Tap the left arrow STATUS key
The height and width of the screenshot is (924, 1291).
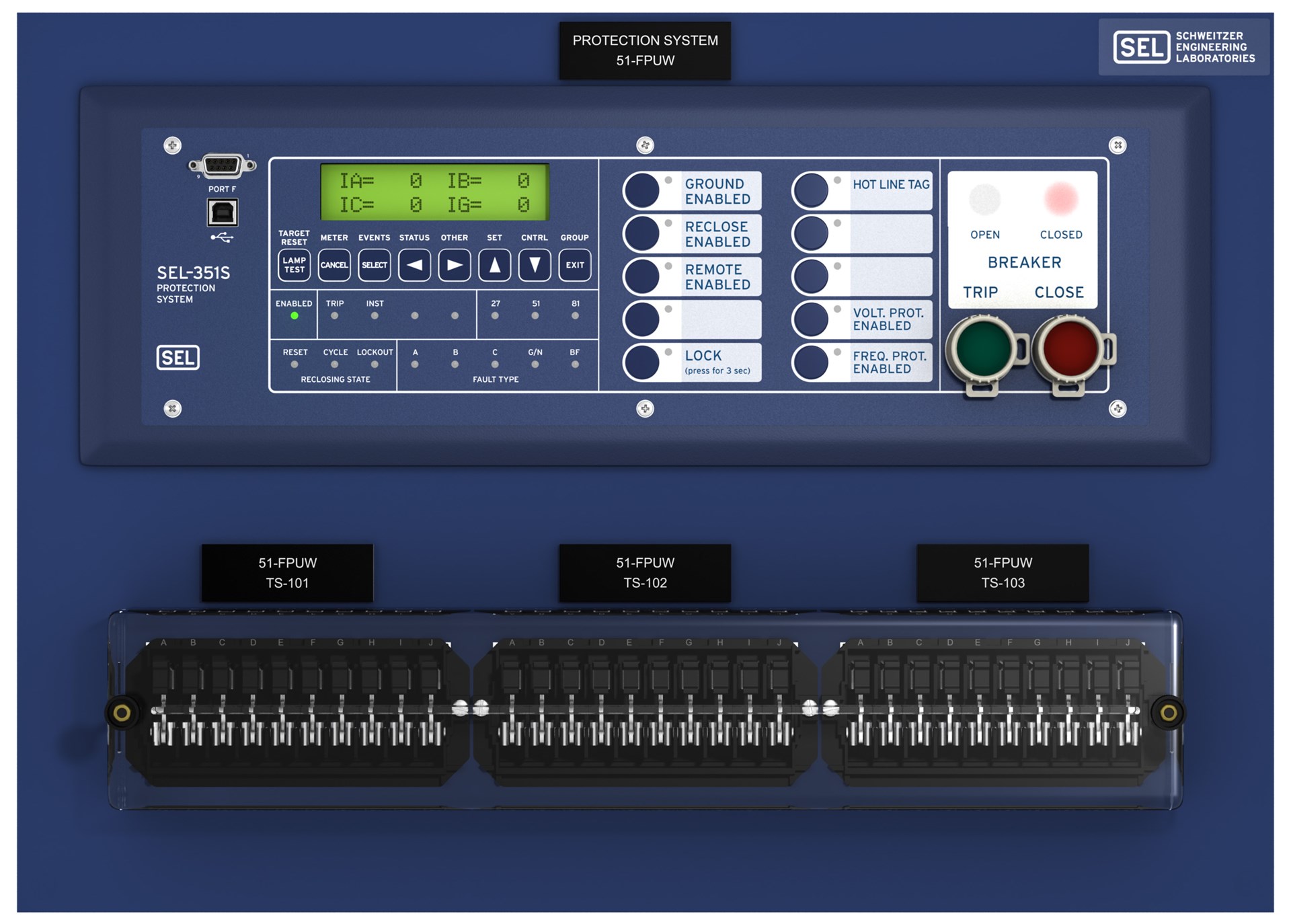tap(414, 265)
